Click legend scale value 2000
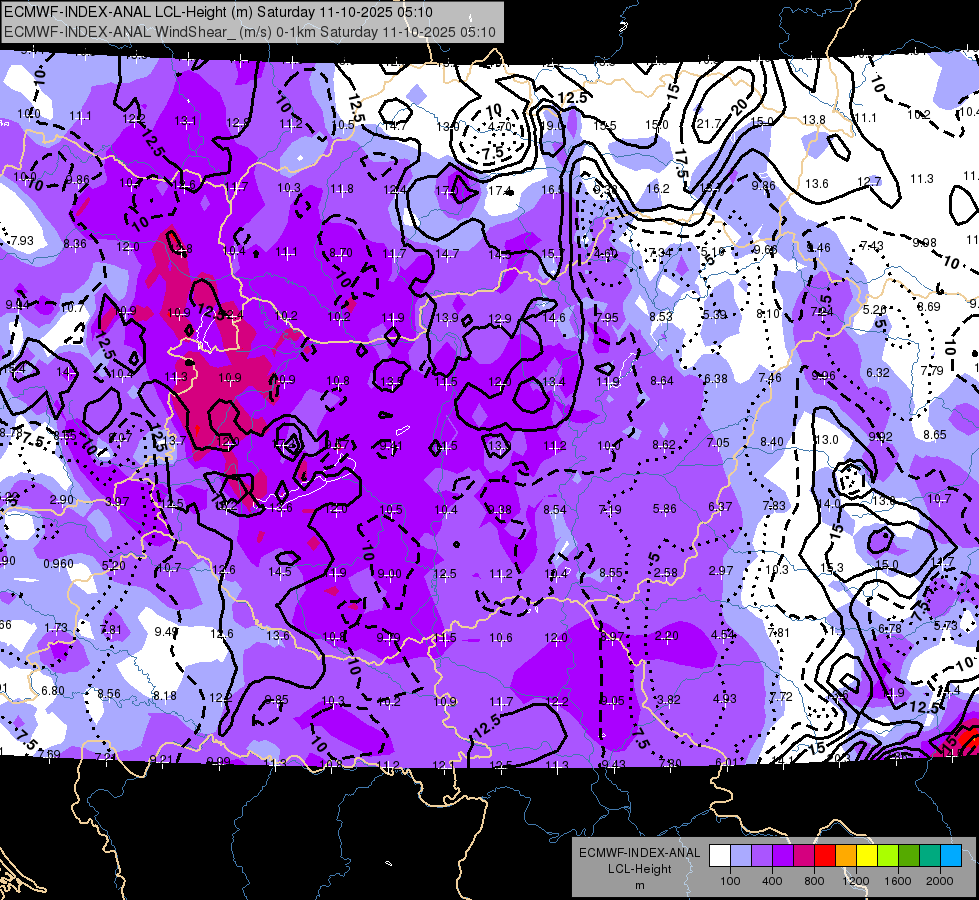979x900 pixels. [x=940, y=881]
